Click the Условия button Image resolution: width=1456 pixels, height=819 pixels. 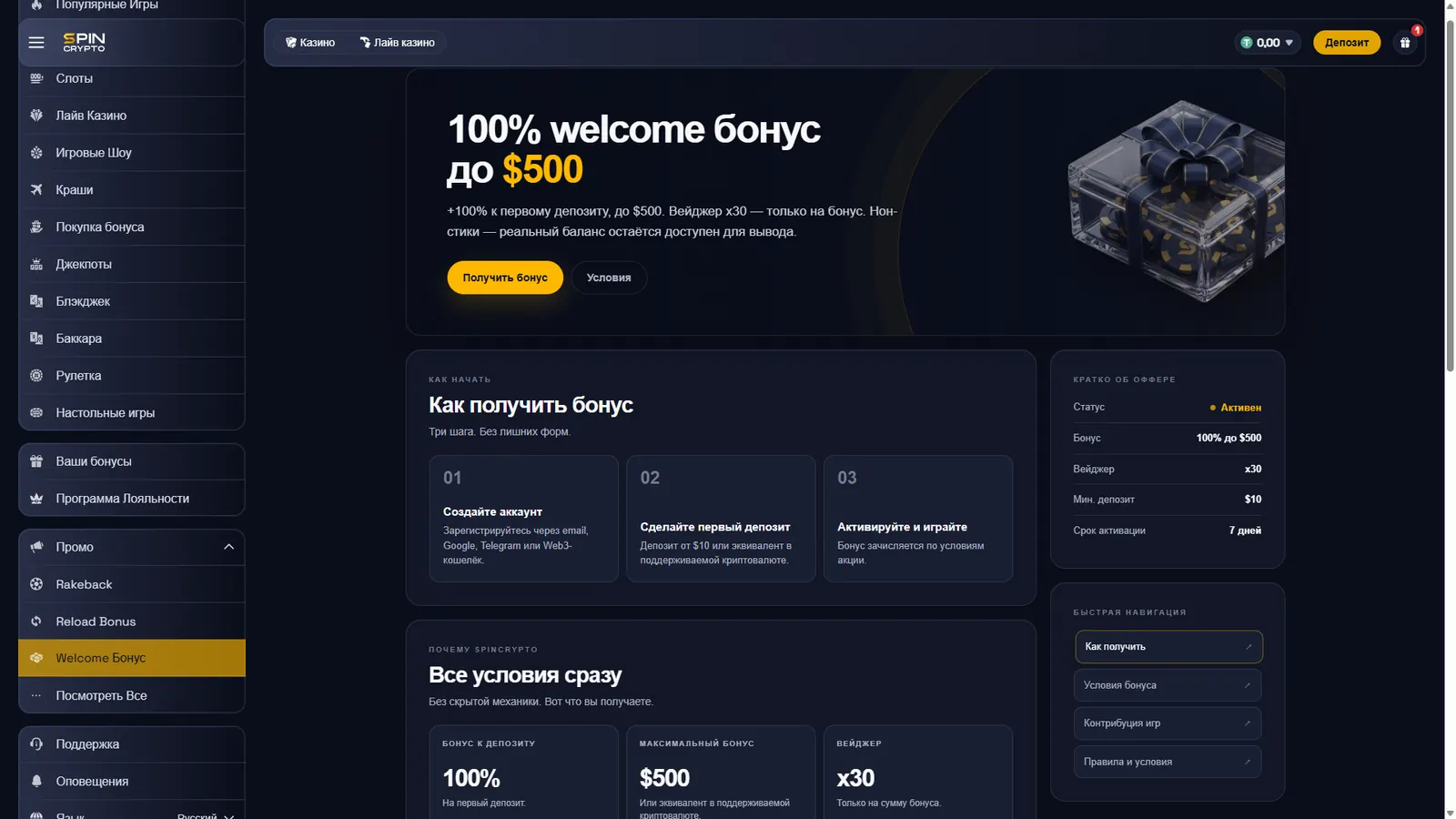[609, 278]
